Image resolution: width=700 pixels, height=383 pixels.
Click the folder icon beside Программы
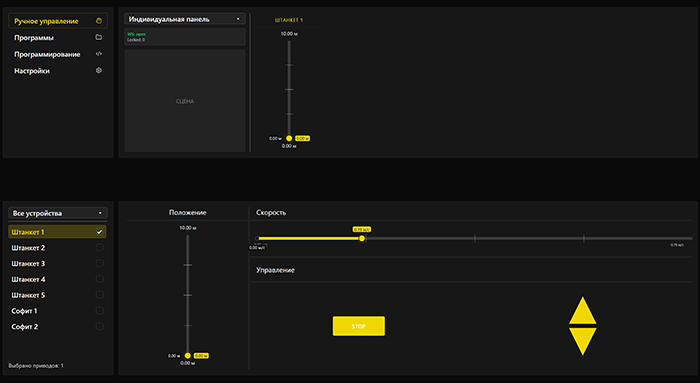pos(99,37)
